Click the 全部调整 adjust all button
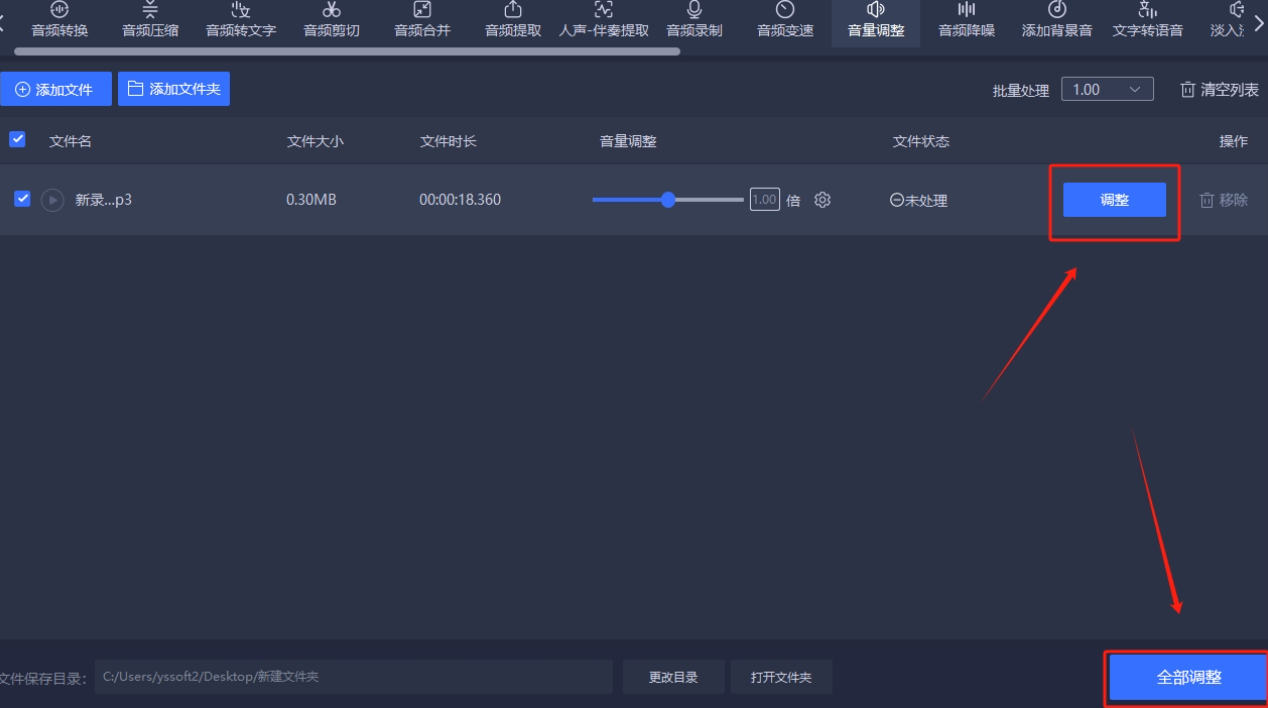 click(1189, 677)
